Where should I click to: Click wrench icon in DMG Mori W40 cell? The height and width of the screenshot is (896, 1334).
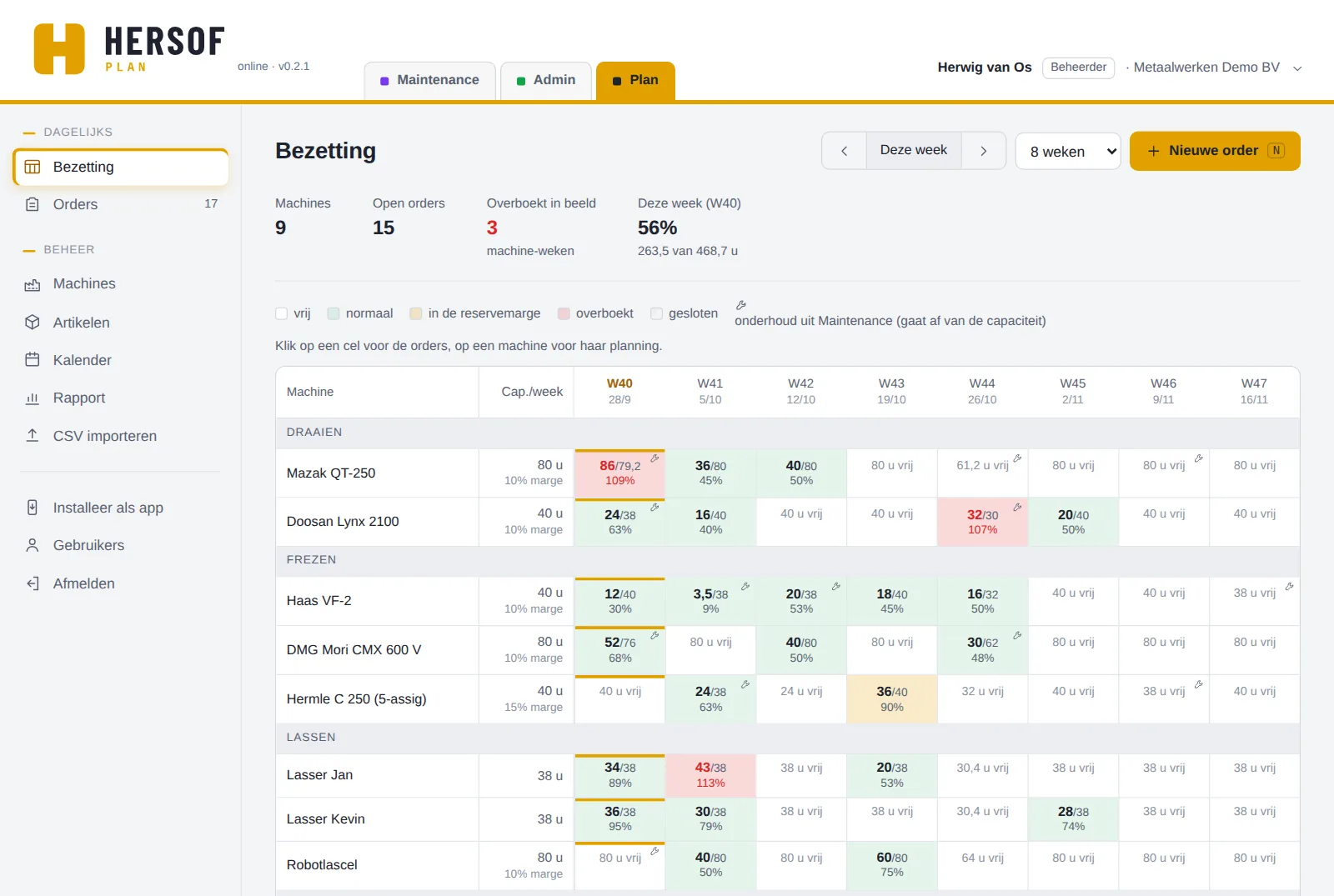tap(655, 635)
